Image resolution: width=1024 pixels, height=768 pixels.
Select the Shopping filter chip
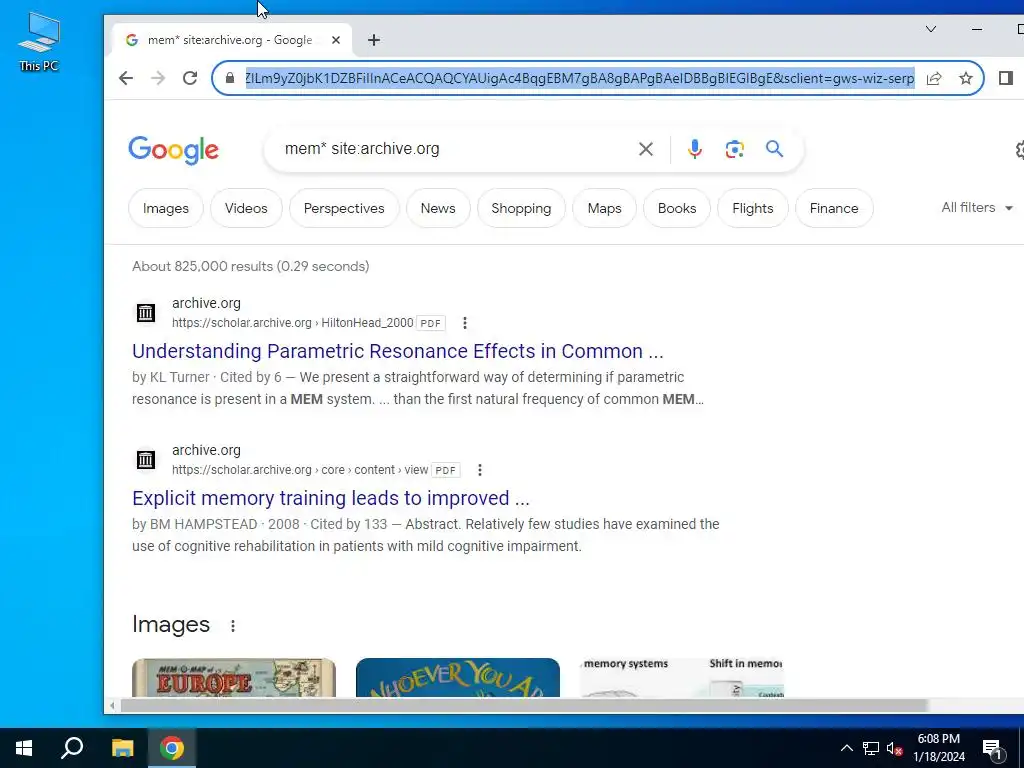[x=521, y=208]
